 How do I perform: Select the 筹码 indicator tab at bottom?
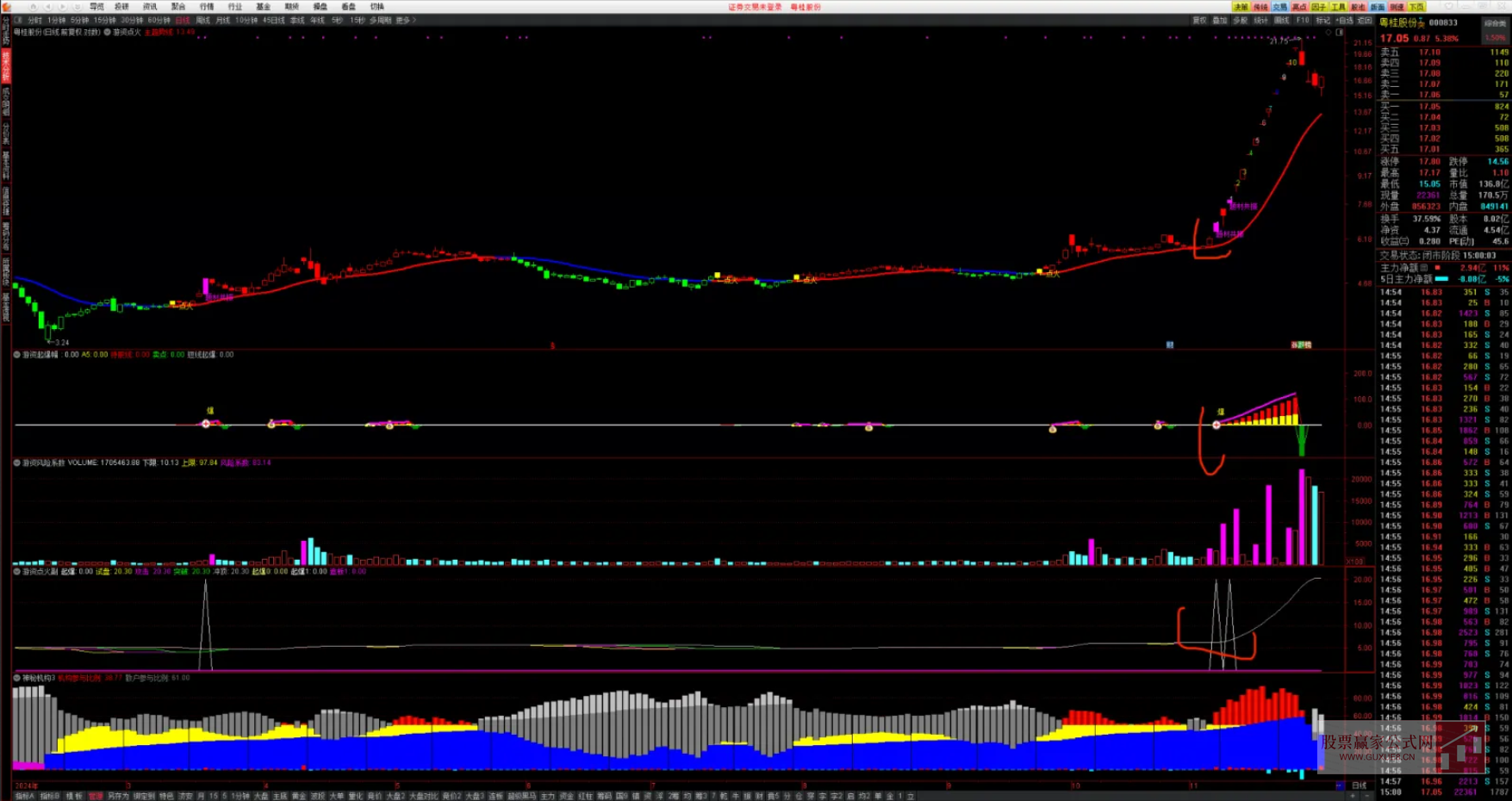[604, 796]
